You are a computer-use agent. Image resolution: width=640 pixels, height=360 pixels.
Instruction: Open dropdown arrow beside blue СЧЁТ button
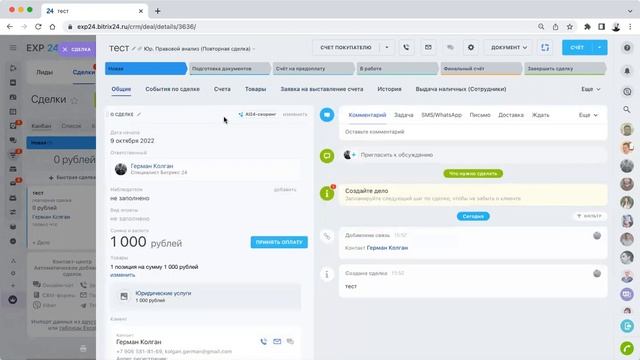(599, 47)
